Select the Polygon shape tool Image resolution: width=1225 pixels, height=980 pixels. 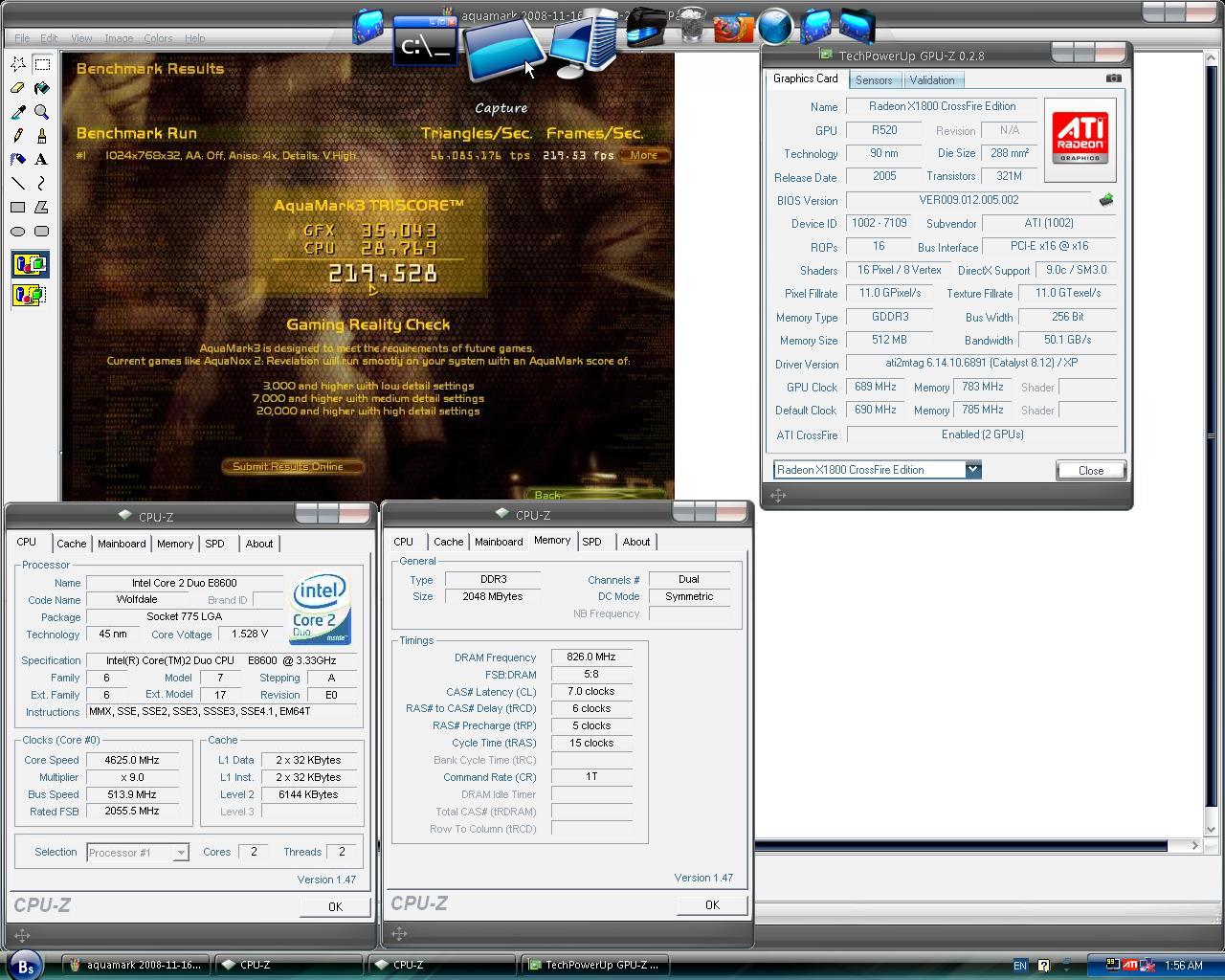point(42,207)
